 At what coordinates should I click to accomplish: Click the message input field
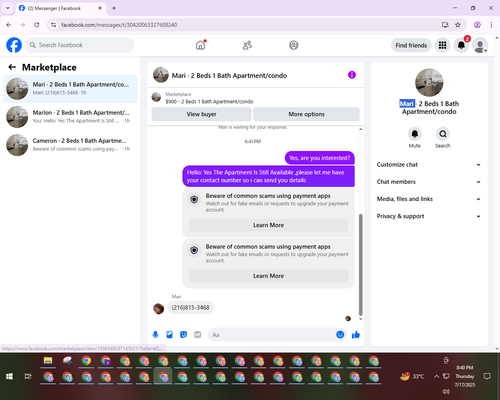272,335
